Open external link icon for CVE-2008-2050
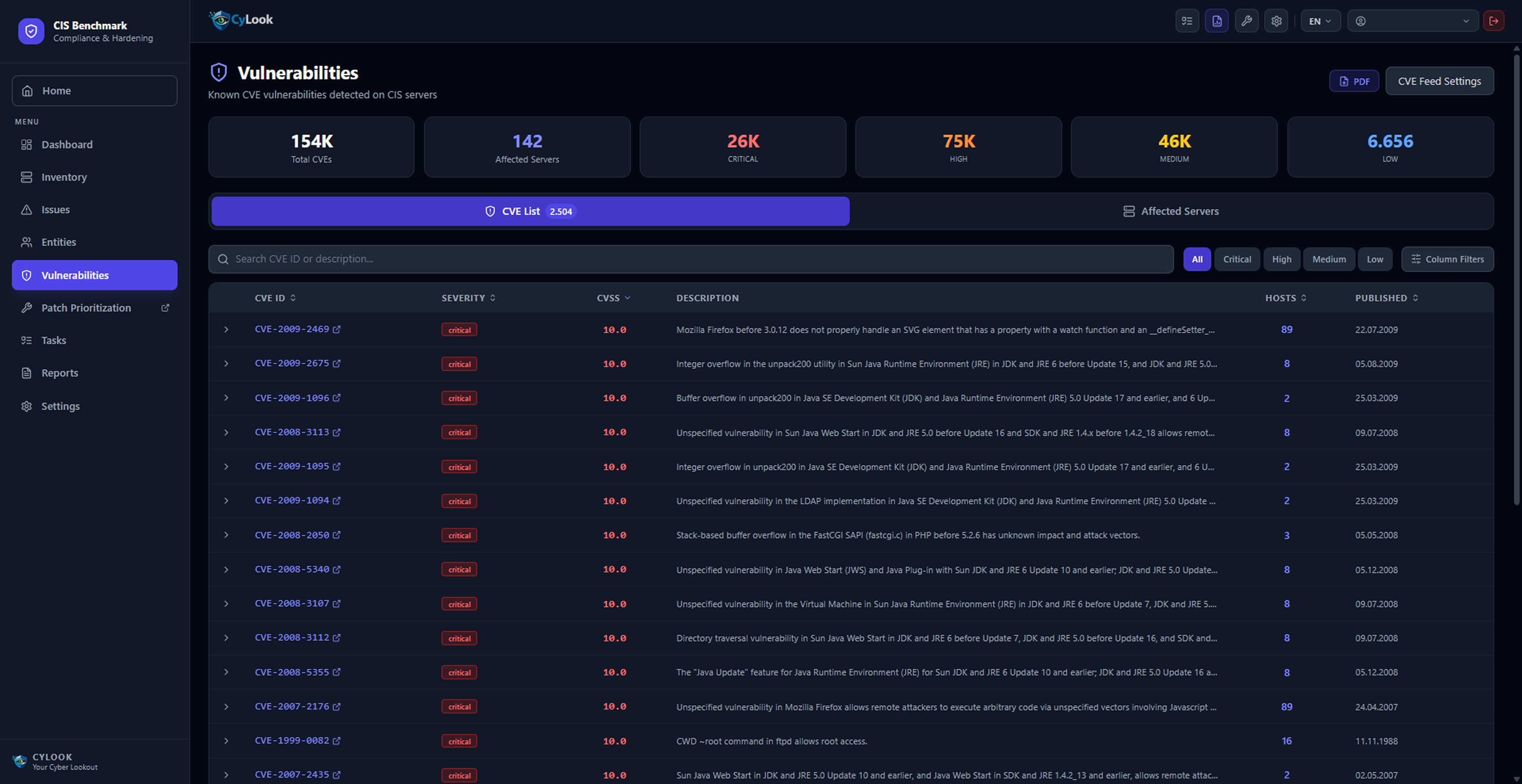This screenshot has height=784, width=1522. pyautogui.click(x=337, y=535)
